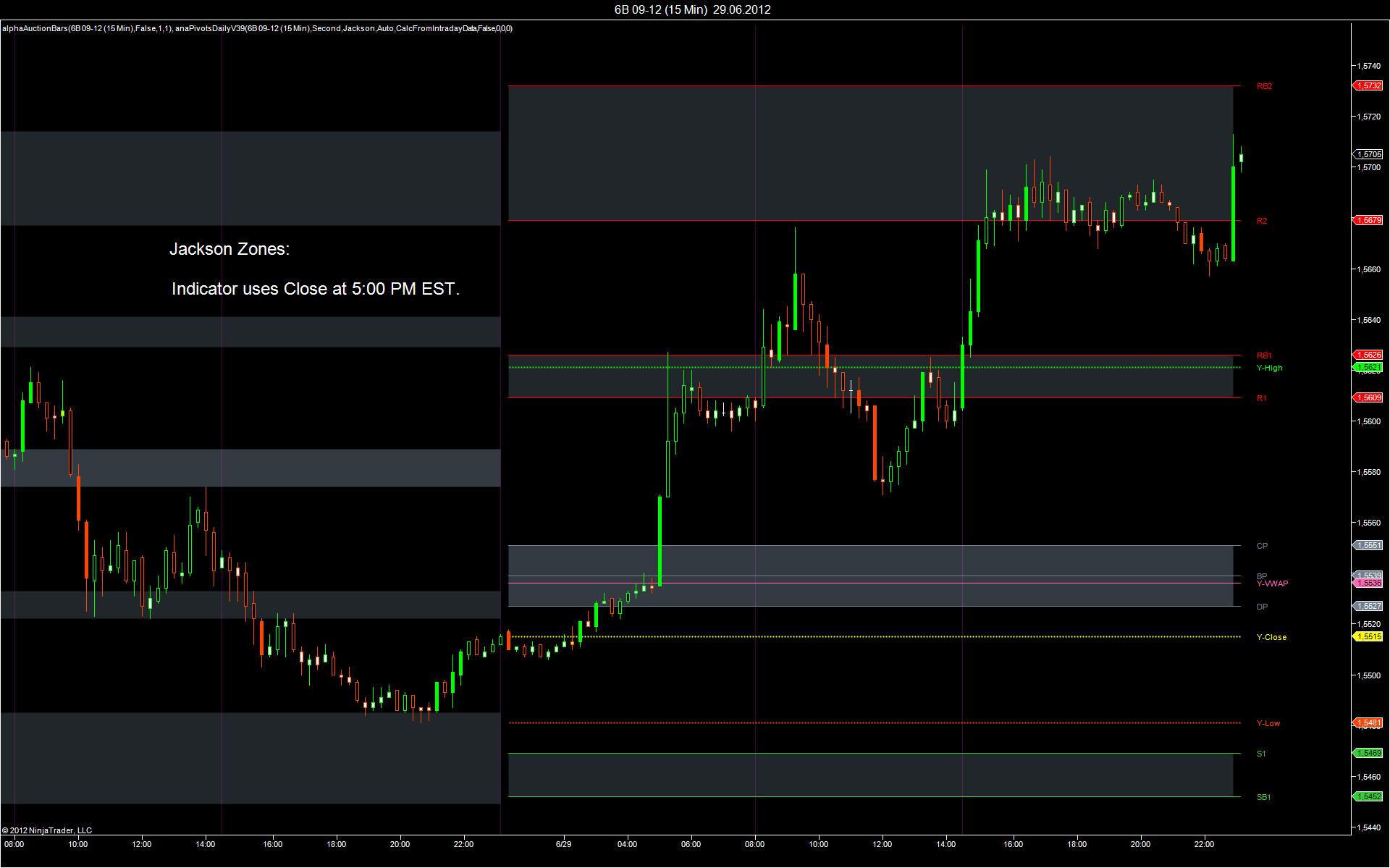Screen dimensions: 1390x868
Task: Click the NinjaTrader copyright text
Action: pos(47,830)
